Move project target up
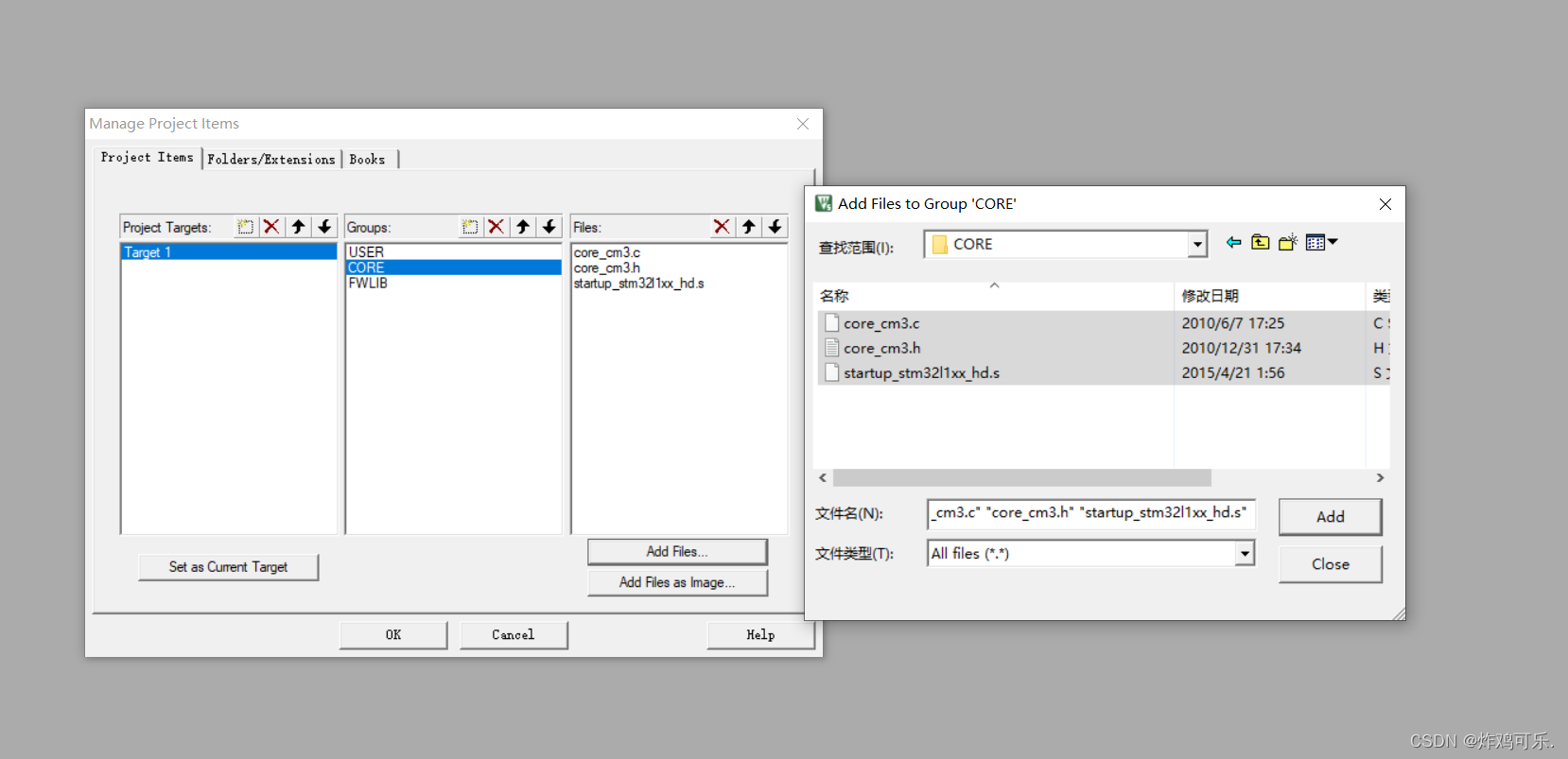The width and height of the screenshot is (1568, 759). coord(298,227)
